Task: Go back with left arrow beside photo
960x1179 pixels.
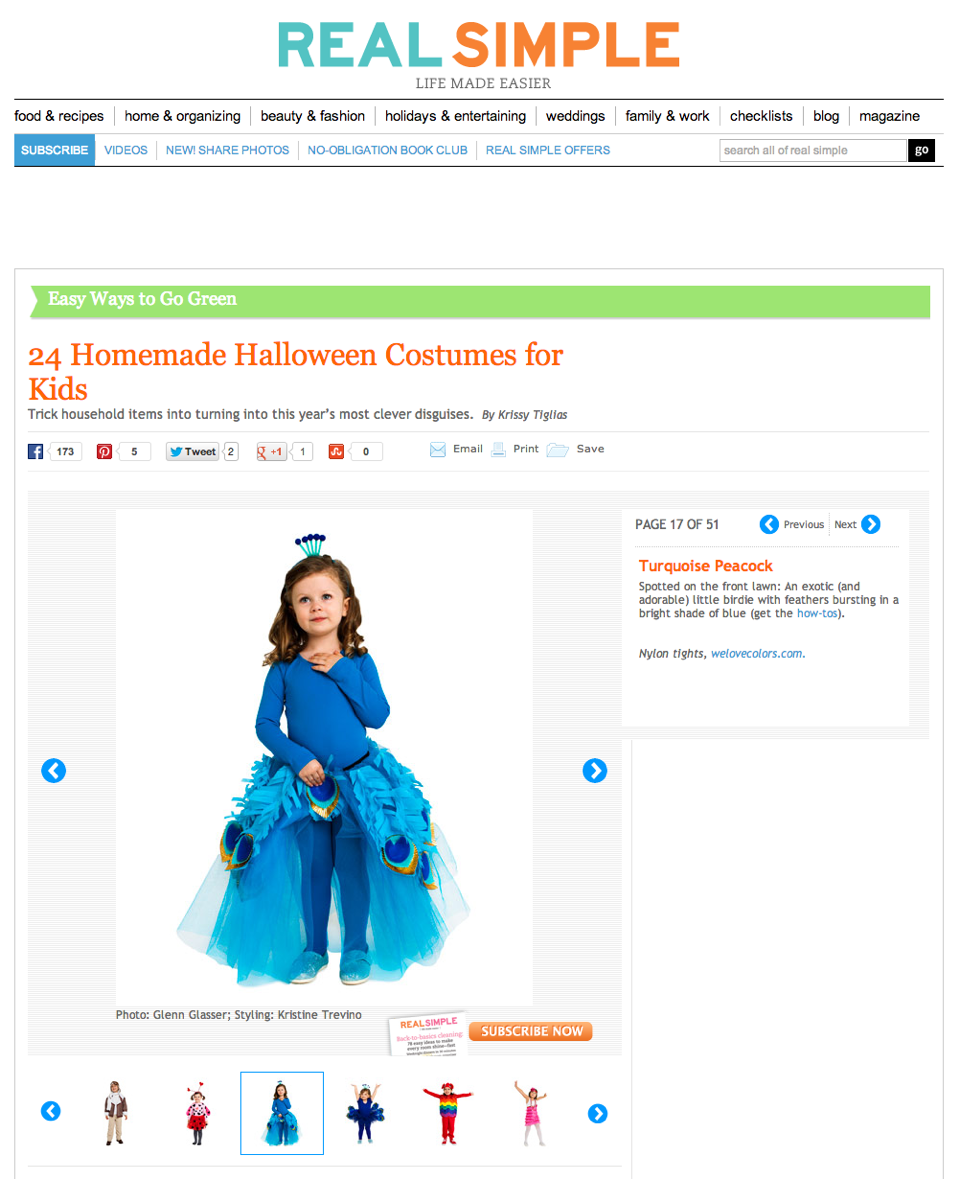Action: pyautogui.click(x=53, y=770)
